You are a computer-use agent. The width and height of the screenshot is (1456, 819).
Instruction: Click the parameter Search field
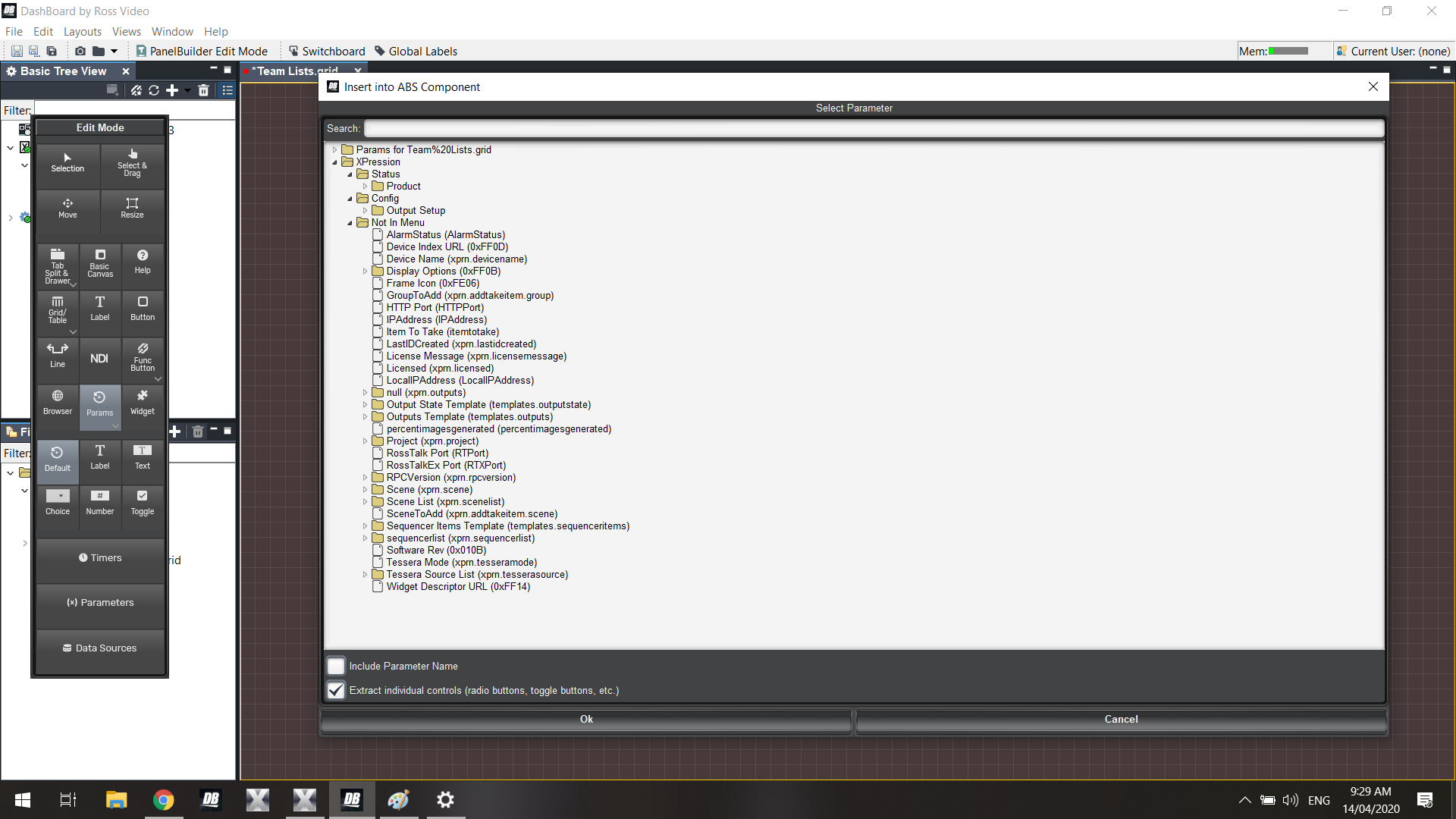(874, 128)
